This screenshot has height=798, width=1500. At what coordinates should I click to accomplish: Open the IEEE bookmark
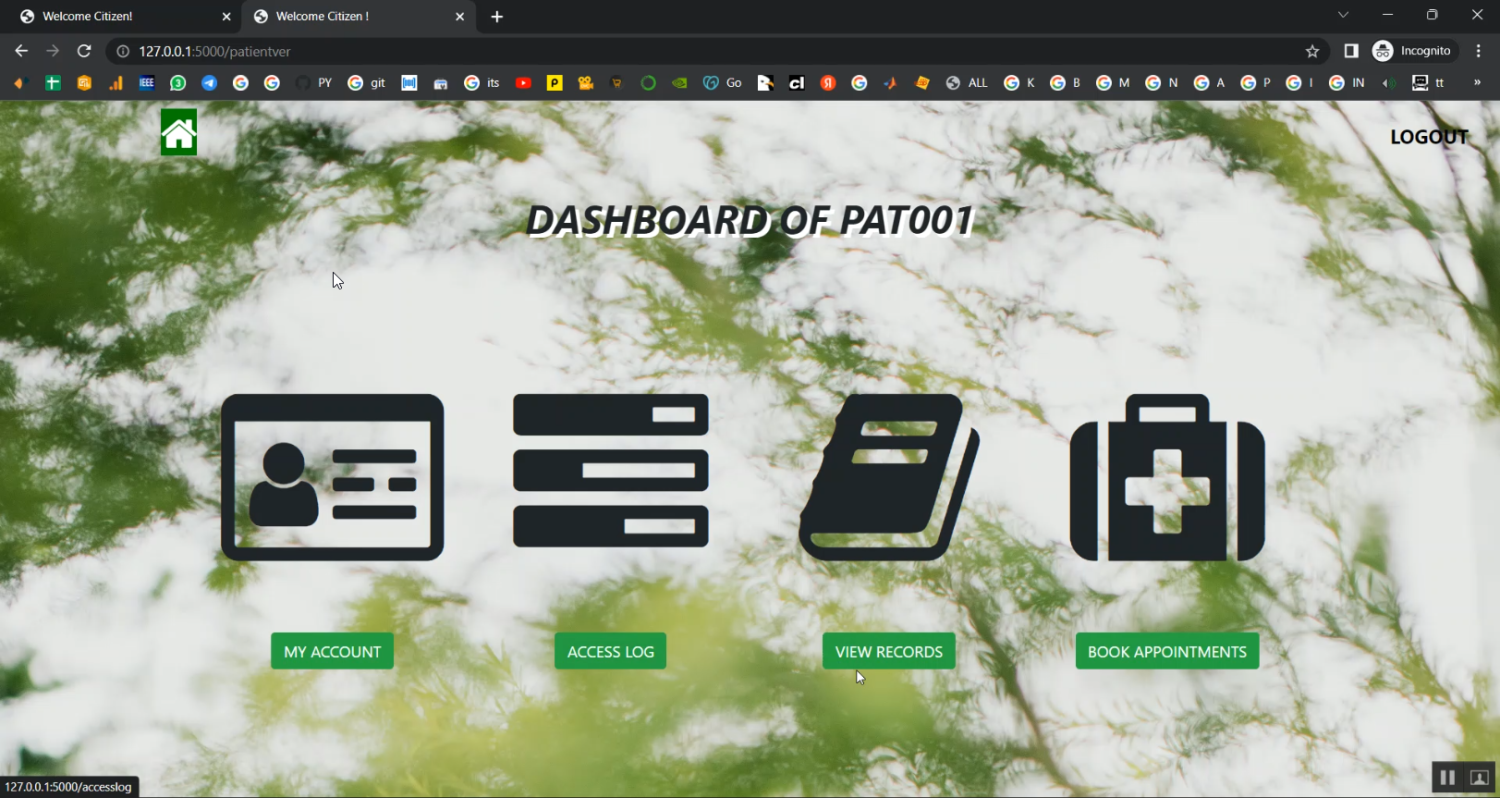coord(147,83)
